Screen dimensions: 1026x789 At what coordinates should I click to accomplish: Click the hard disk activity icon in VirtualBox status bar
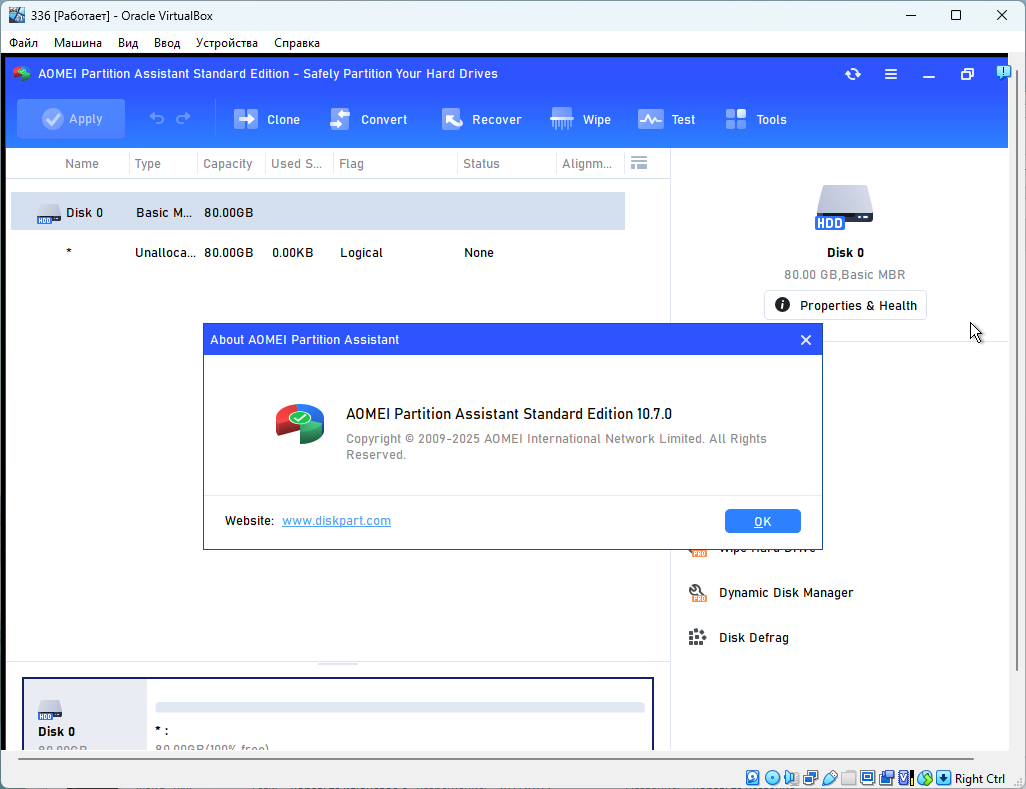[752, 777]
